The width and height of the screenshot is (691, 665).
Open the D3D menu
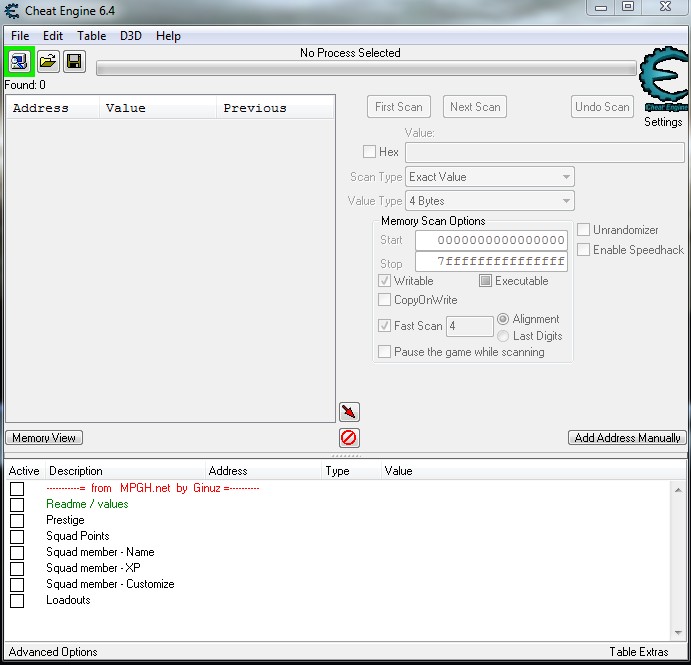[x=131, y=36]
